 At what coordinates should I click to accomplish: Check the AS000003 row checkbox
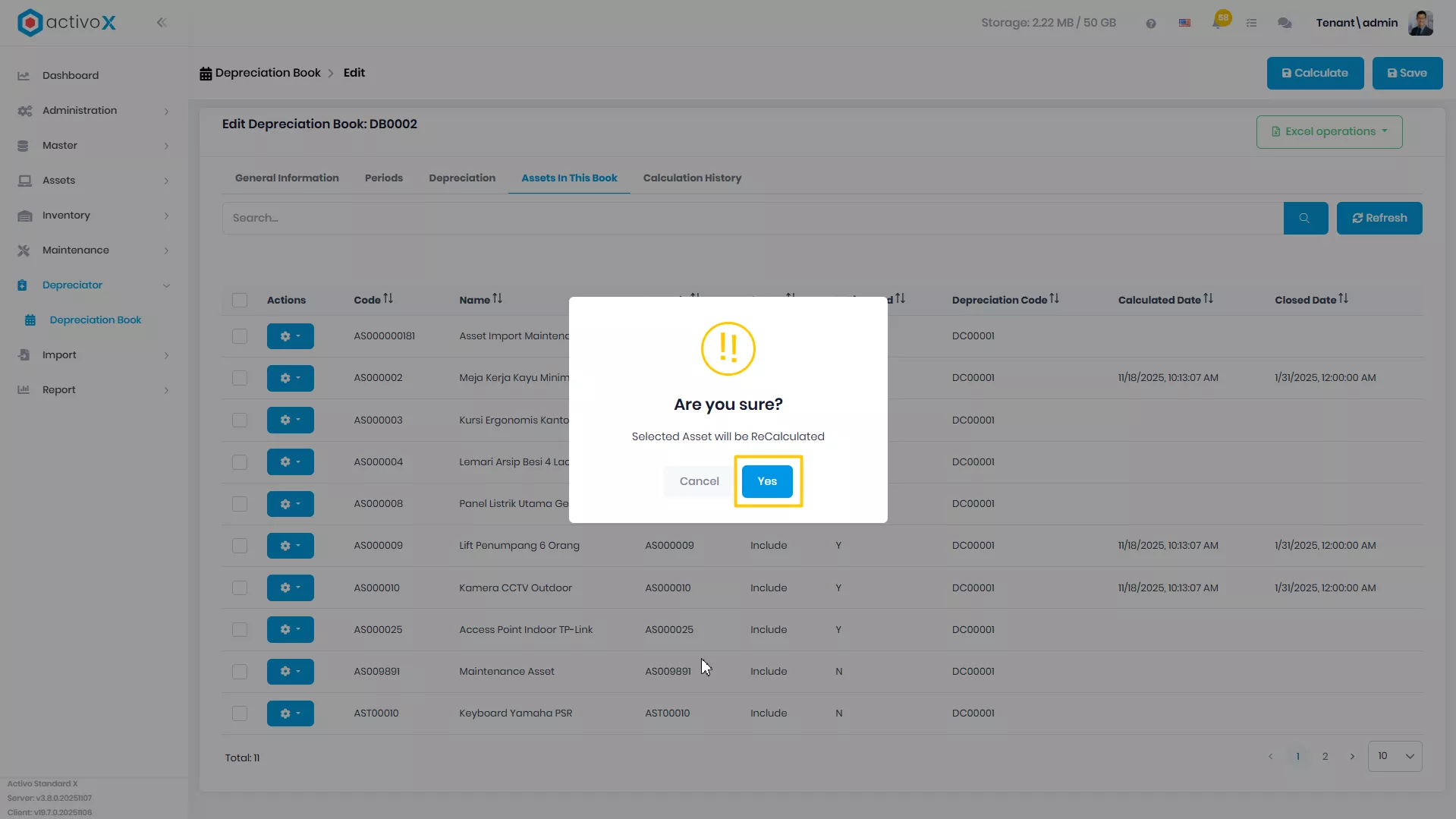pos(240,420)
